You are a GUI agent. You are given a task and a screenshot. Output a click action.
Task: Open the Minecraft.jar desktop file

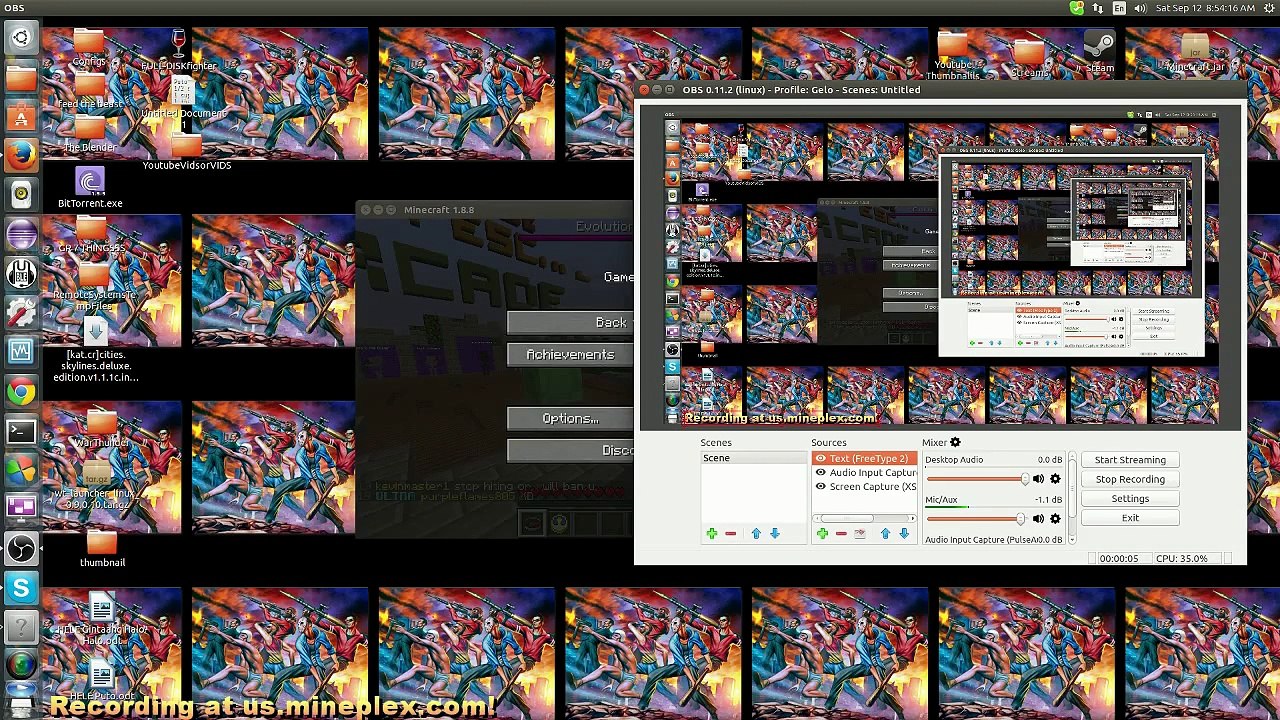click(1195, 52)
